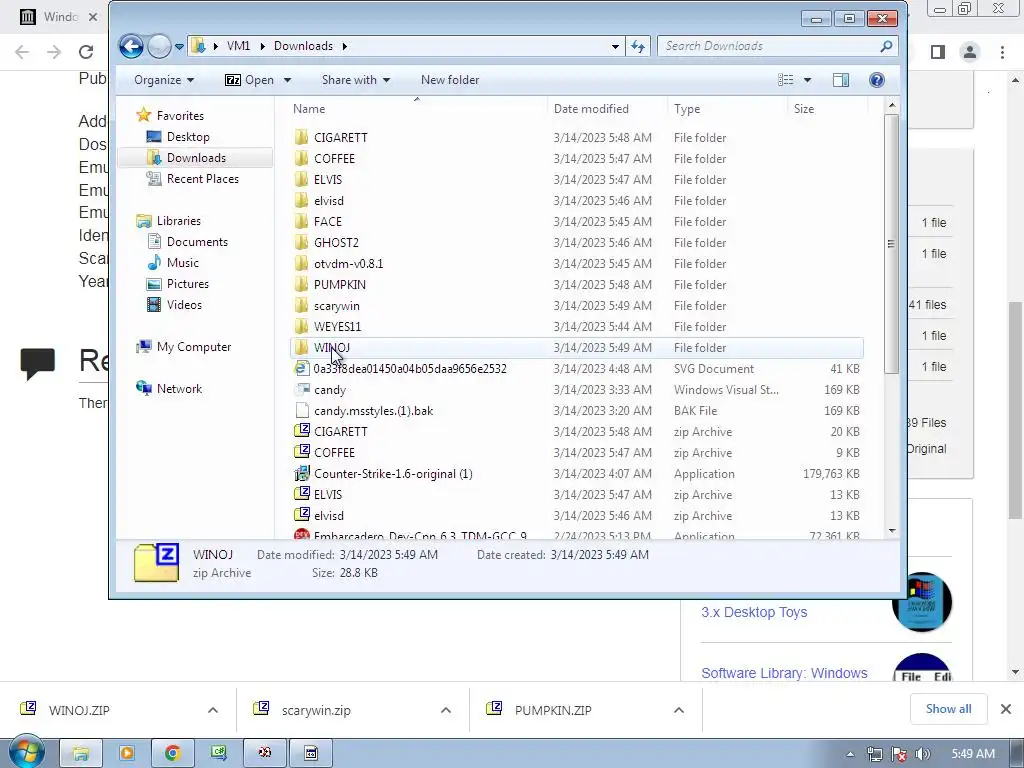Open scarywin.zip download options chevron
This screenshot has width=1024, height=768.
[x=445, y=710]
